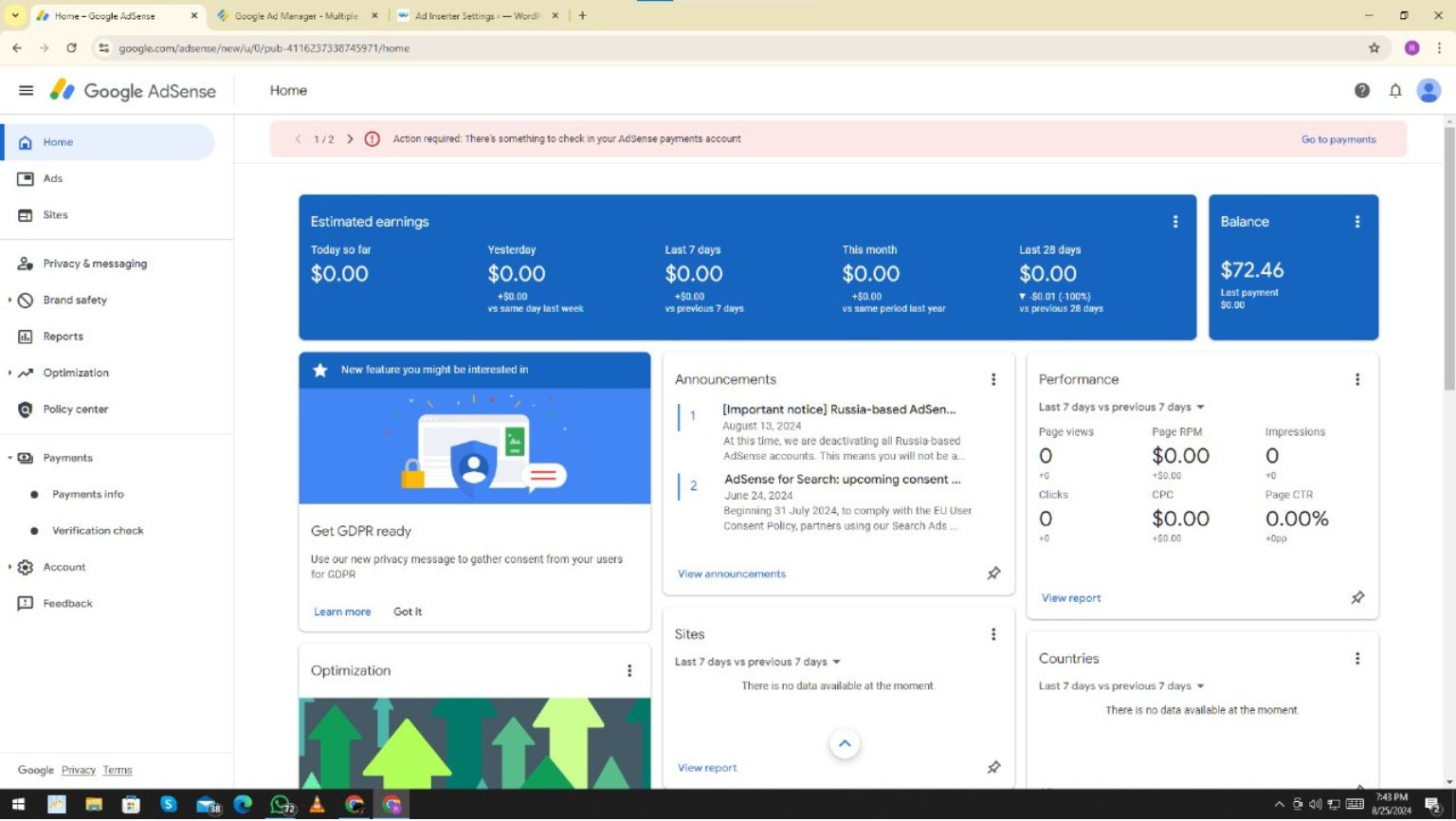Click Got it on GDPR card
1456x821 pixels.
(x=408, y=612)
